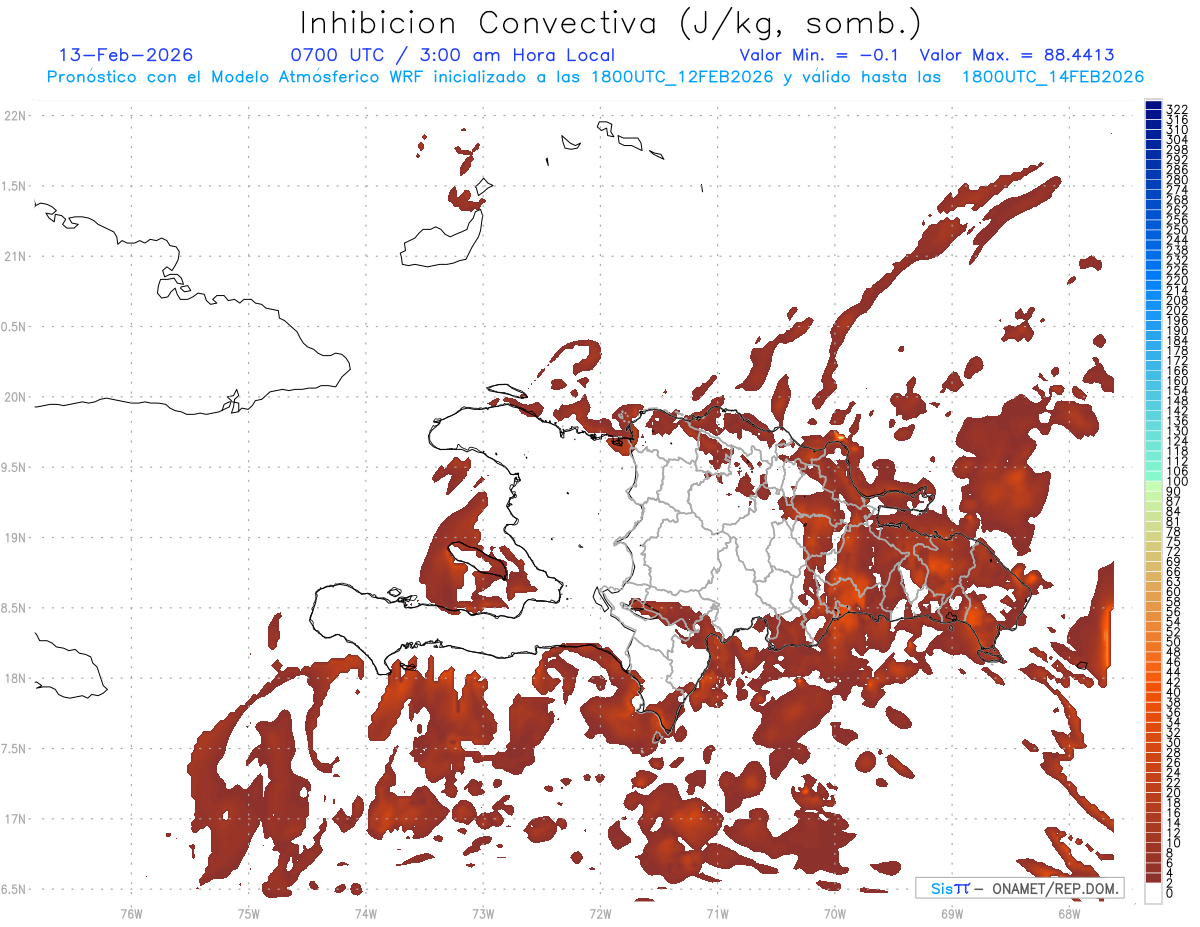The width and height of the screenshot is (1200, 927).
Task: Click the "0" color scale label
Action: click(1170, 893)
